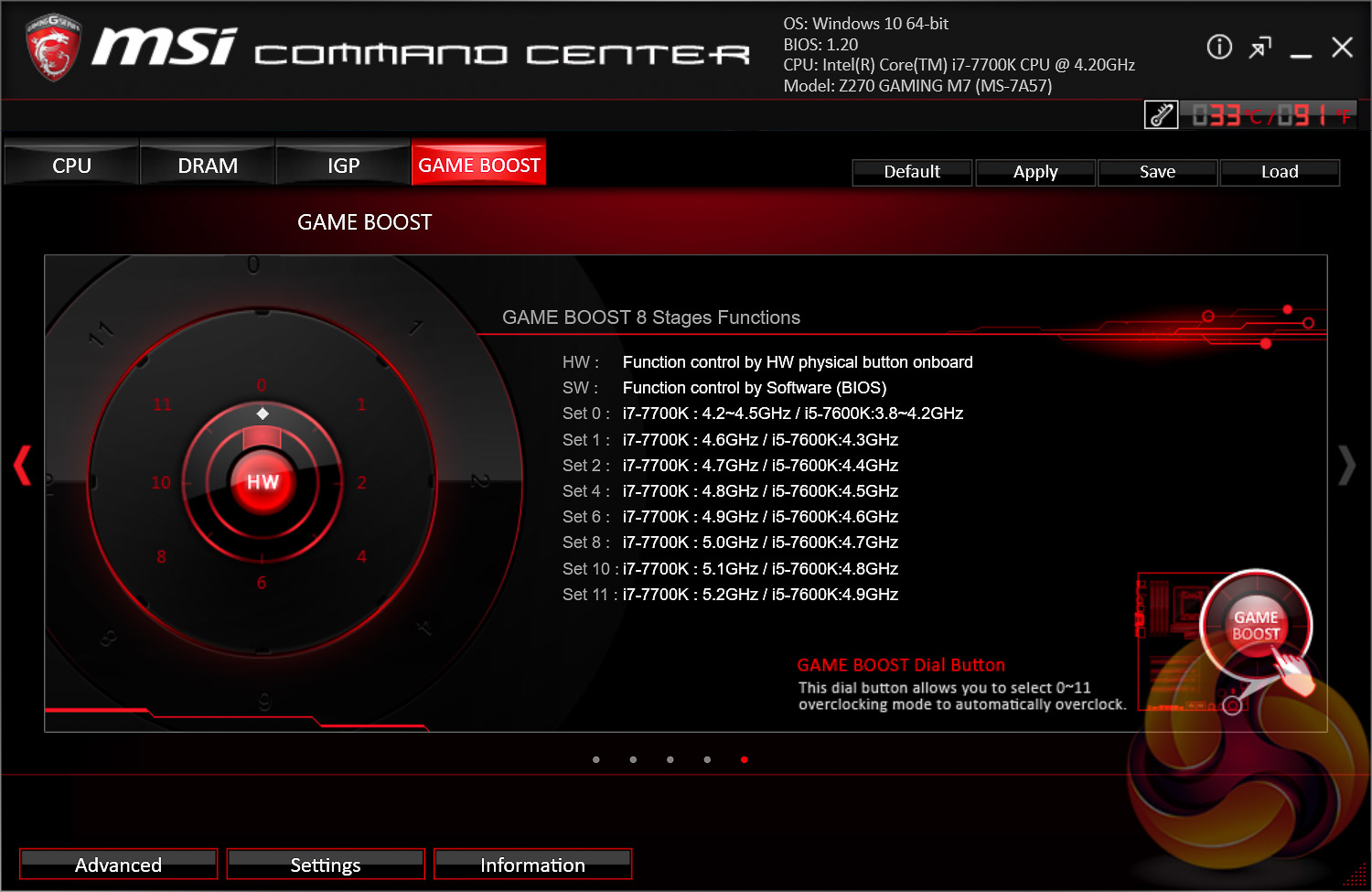The height and width of the screenshot is (892, 1372).
Task: Click the 'Set 8 : i7-7700K : 5.0GHz' row
Action: tap(730, 543)
